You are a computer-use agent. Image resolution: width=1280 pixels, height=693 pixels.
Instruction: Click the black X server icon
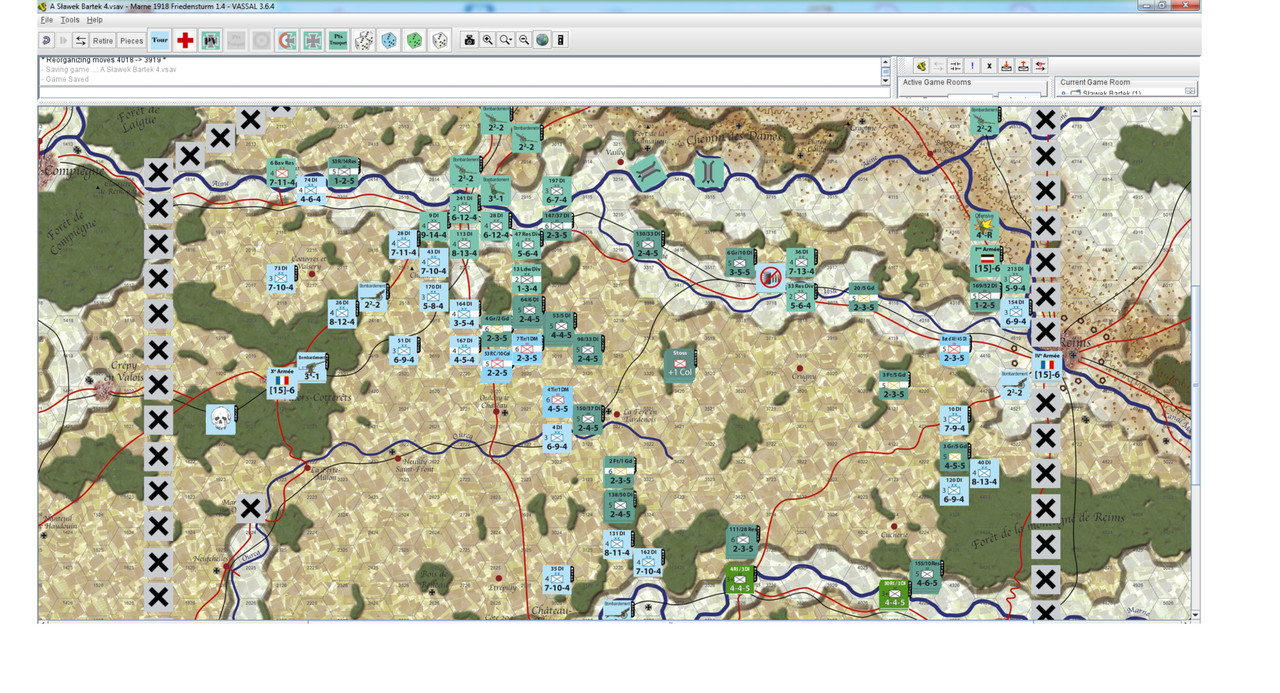click(989, 66)
